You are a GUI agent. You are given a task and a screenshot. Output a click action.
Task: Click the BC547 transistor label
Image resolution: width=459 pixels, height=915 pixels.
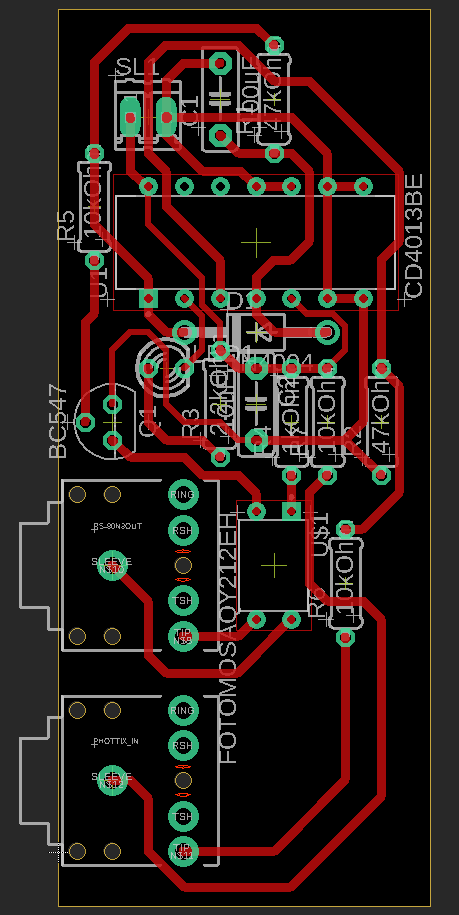[x=58, y=421]
